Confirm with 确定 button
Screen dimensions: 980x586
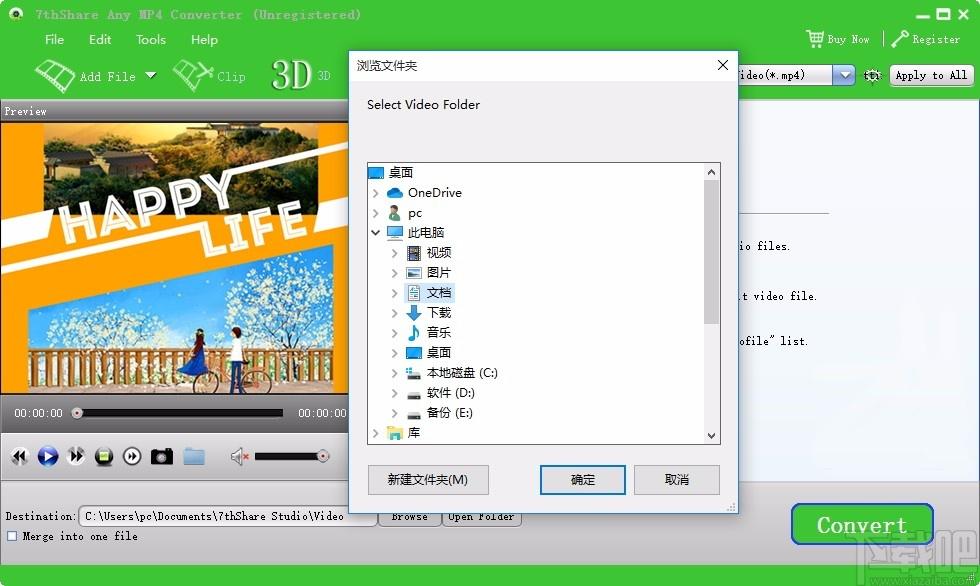(582, 480)
